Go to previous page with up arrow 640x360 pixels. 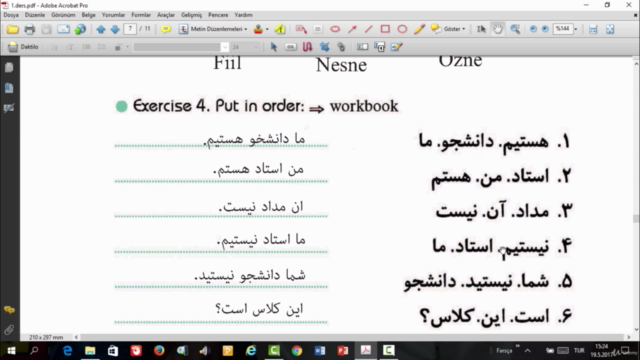coord(101,29)
